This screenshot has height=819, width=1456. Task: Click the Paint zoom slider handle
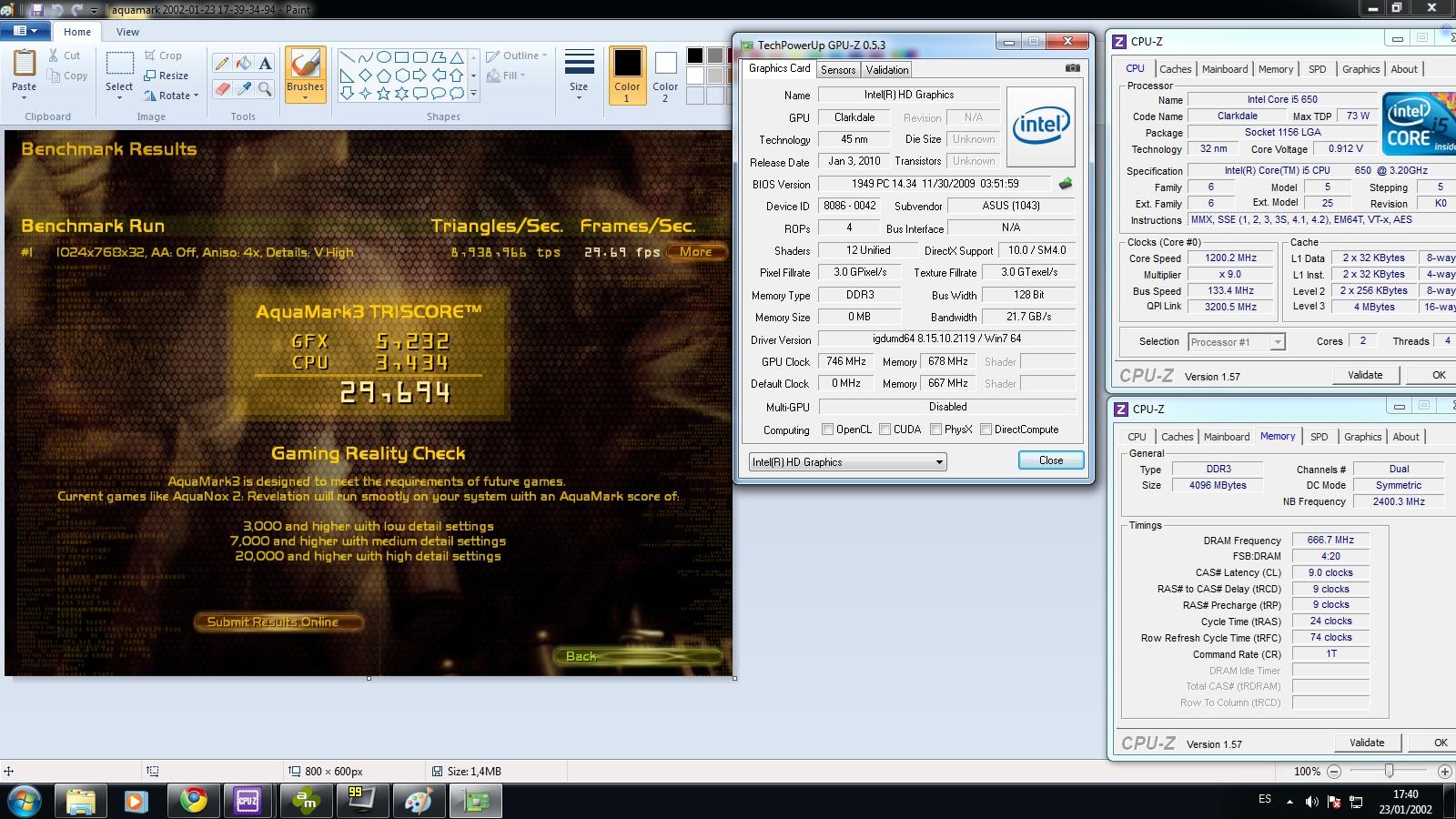[x=1389, y=771]
